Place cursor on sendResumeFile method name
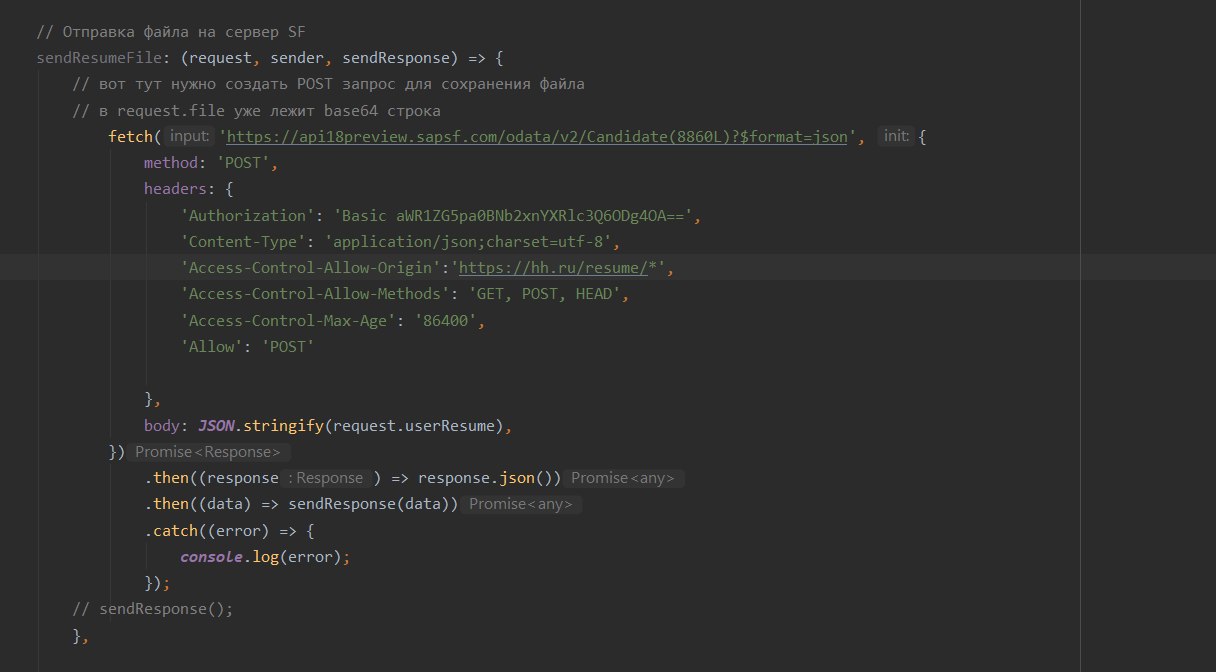Screen dimensions: 1216x672 [x=100, y=58]
